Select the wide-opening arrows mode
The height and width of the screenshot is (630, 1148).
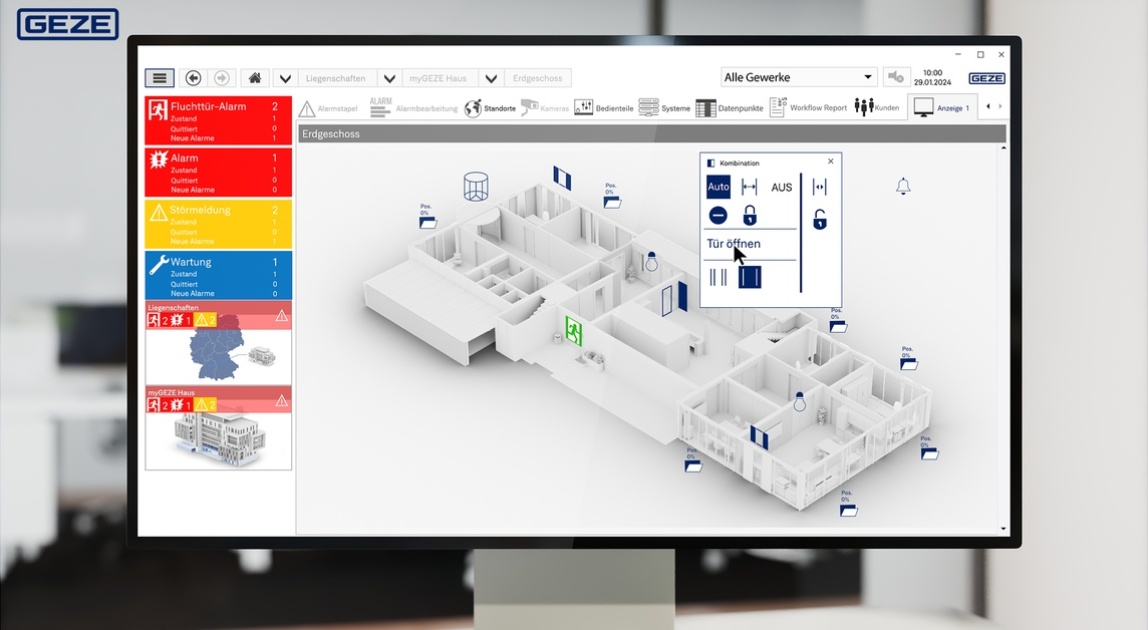(749, 188)
